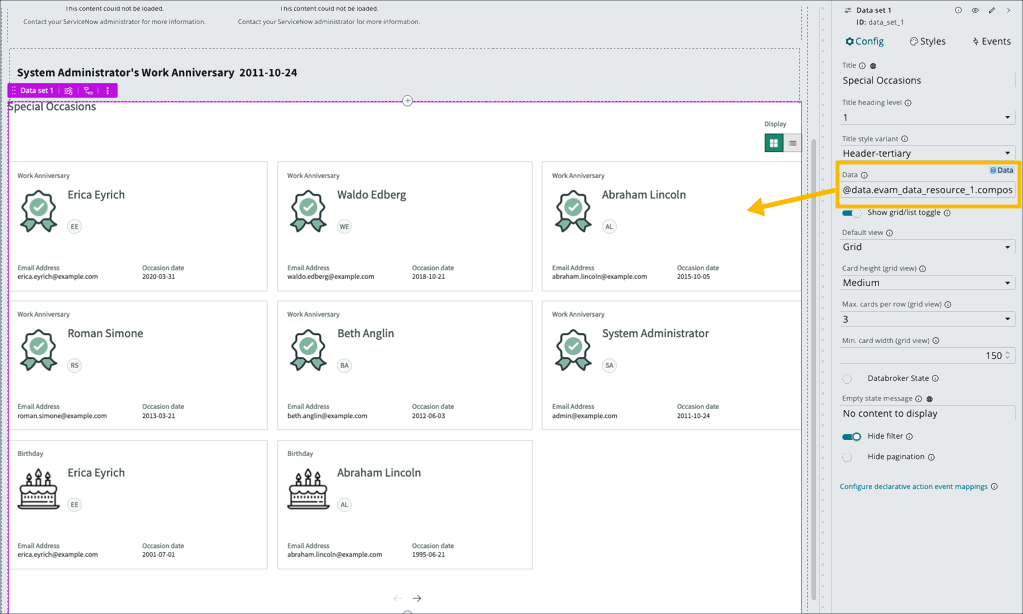
Task: Click the data resource icon in the purple toolbar
Action: 88,90
